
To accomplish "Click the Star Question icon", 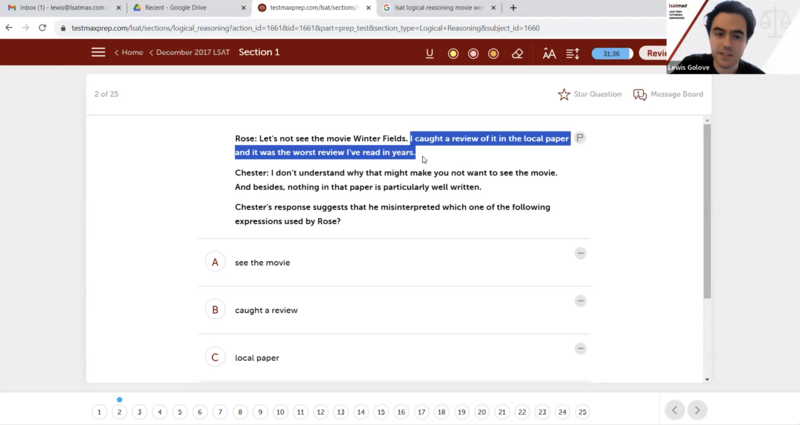I will 564,94.
